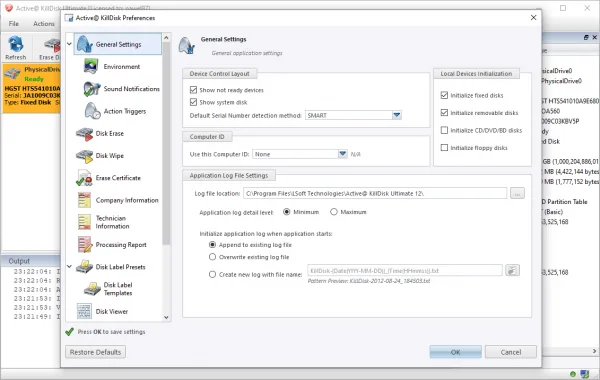
Task: Close the right panel in main window
Action: (595, 37)
